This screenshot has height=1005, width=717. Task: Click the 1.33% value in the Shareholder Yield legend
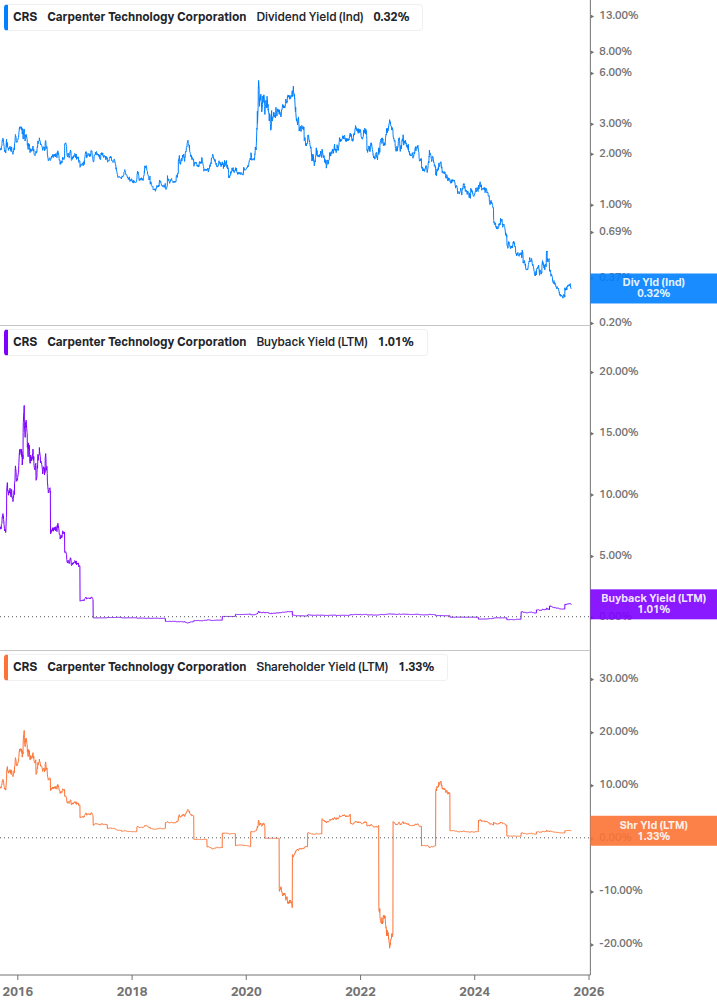(x=416, y=667)
